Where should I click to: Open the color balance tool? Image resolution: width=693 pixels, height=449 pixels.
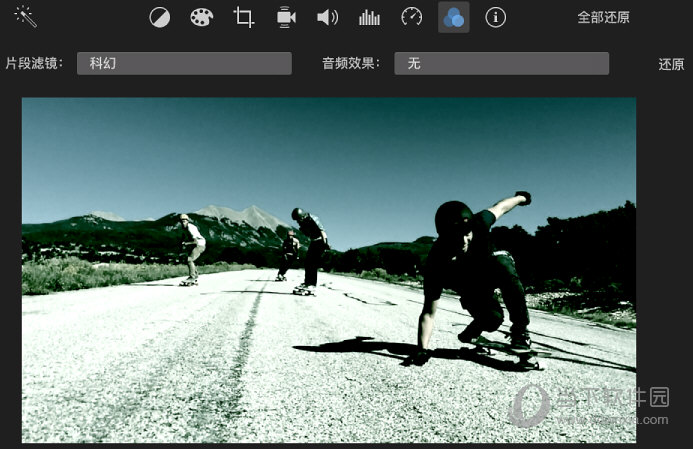pos(160,18)
